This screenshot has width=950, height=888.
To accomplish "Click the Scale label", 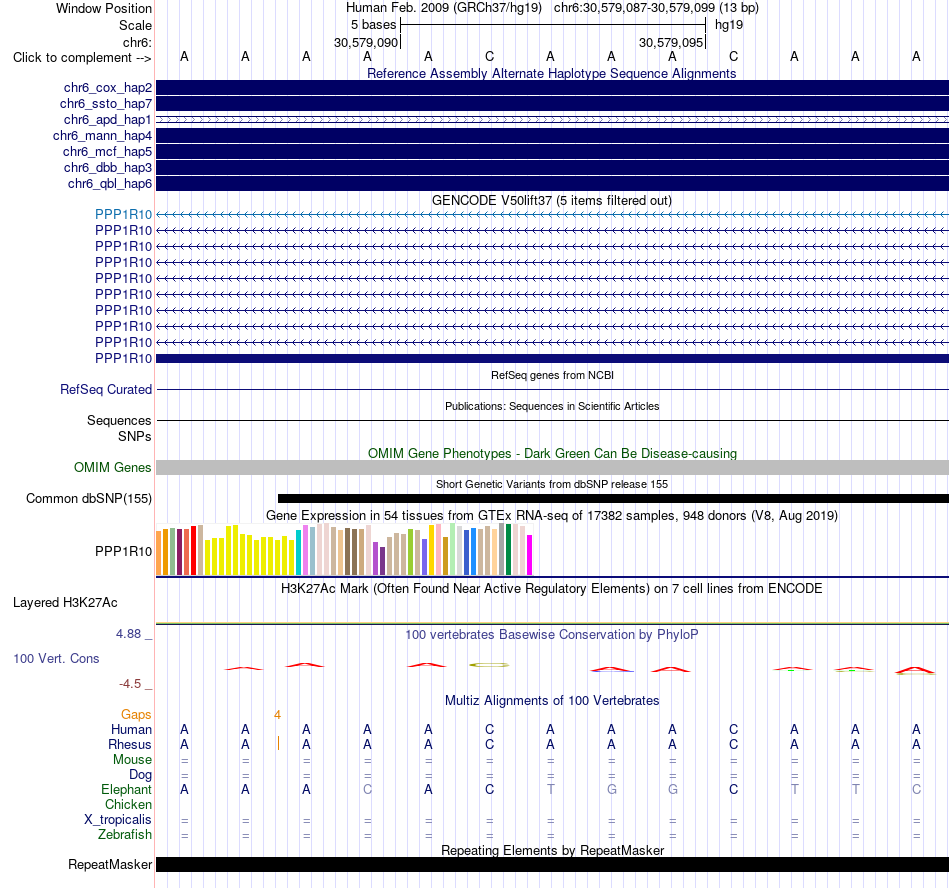I will pos(135,25).
